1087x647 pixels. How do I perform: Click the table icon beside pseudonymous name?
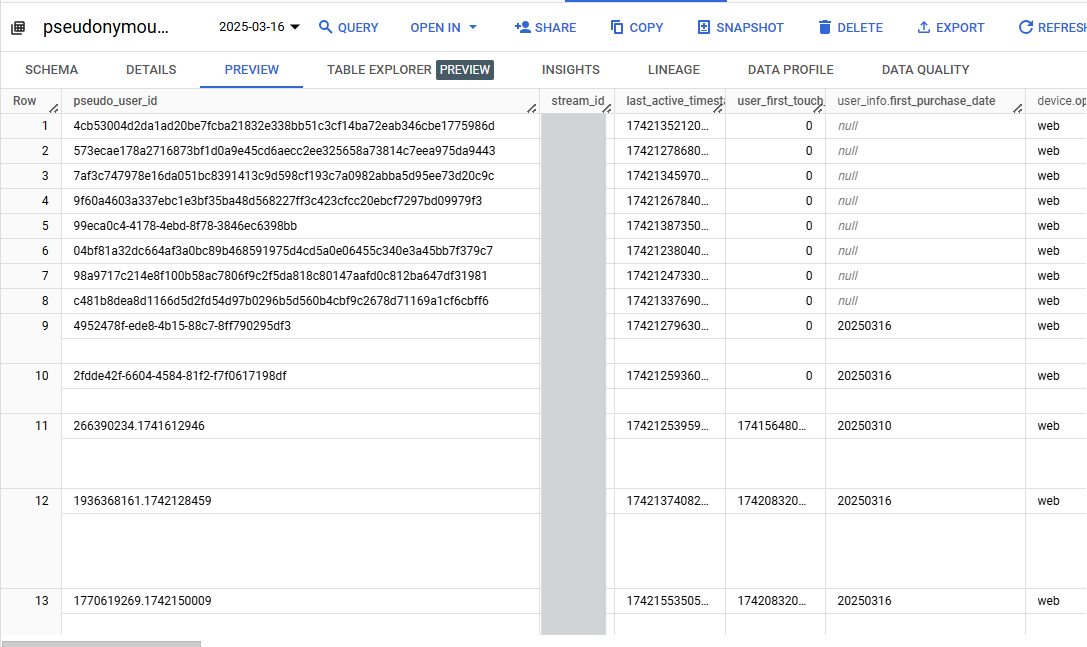coord(18,28)
